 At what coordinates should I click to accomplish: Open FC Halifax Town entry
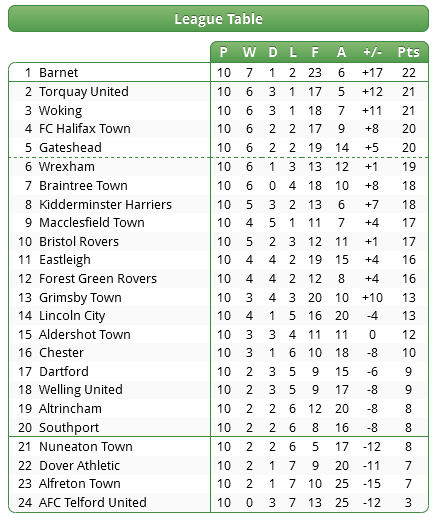click(x=85, y=129)
